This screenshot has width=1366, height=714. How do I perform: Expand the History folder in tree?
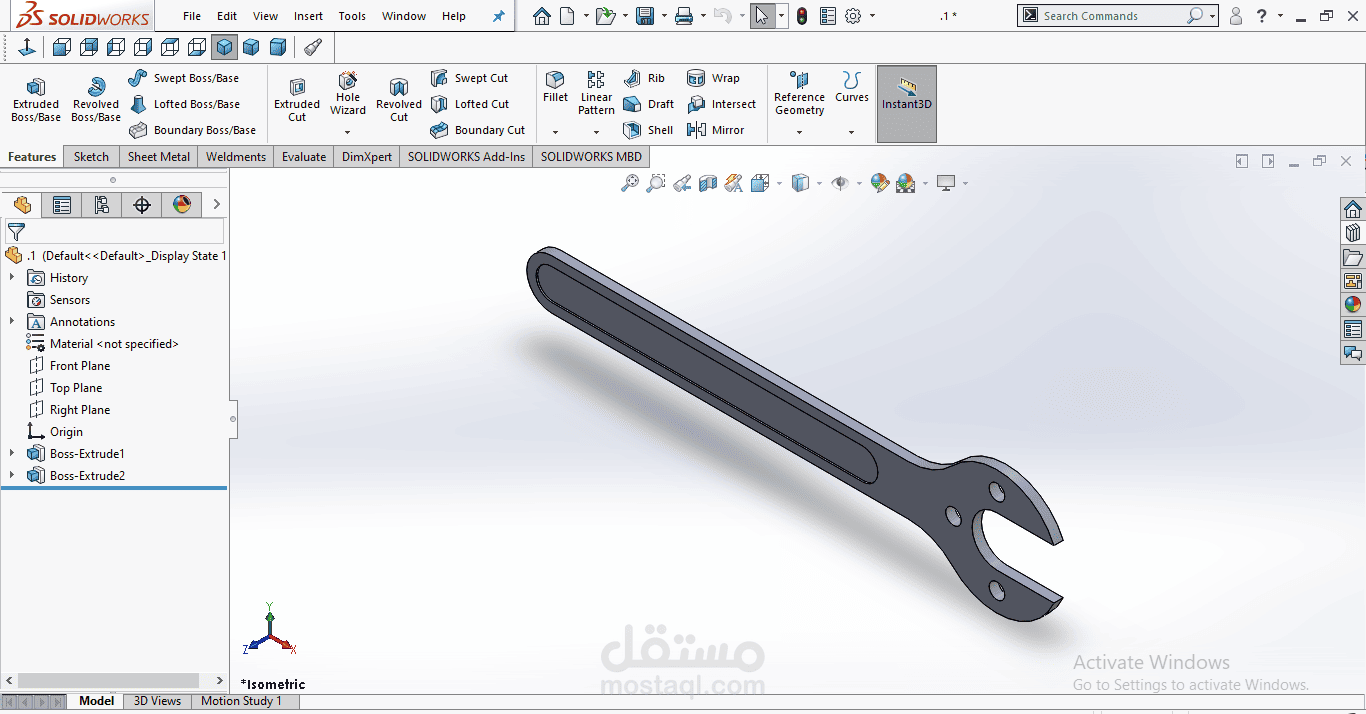[12, 278]
